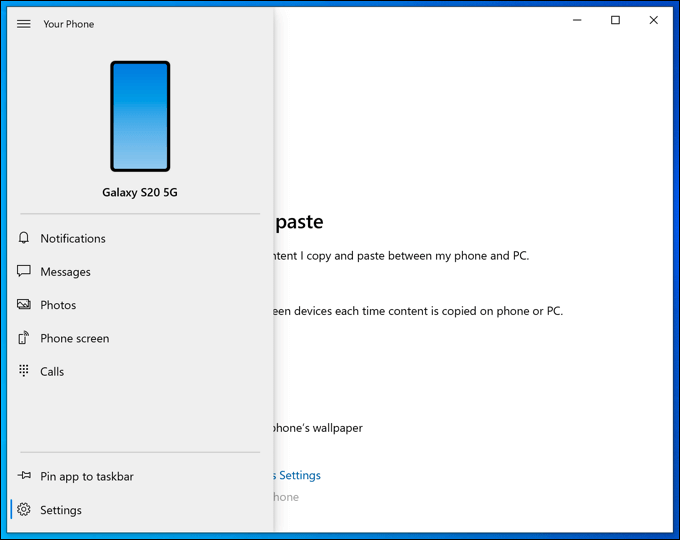680x540 pixels.
Task: Click the Galaxy S20 5G device name
Action: pyautogui.click(x=140, y=192)
